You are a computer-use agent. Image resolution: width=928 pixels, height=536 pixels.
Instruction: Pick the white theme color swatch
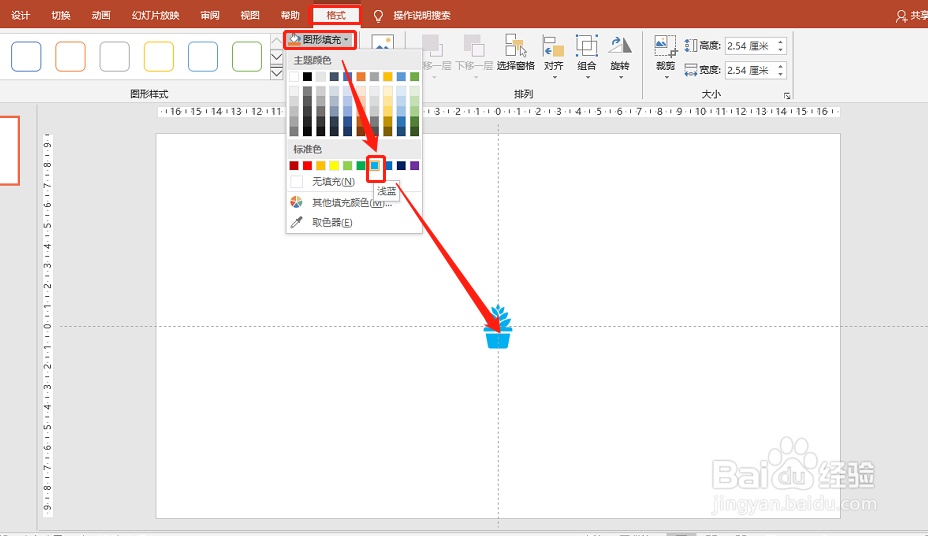pos(294,76)
